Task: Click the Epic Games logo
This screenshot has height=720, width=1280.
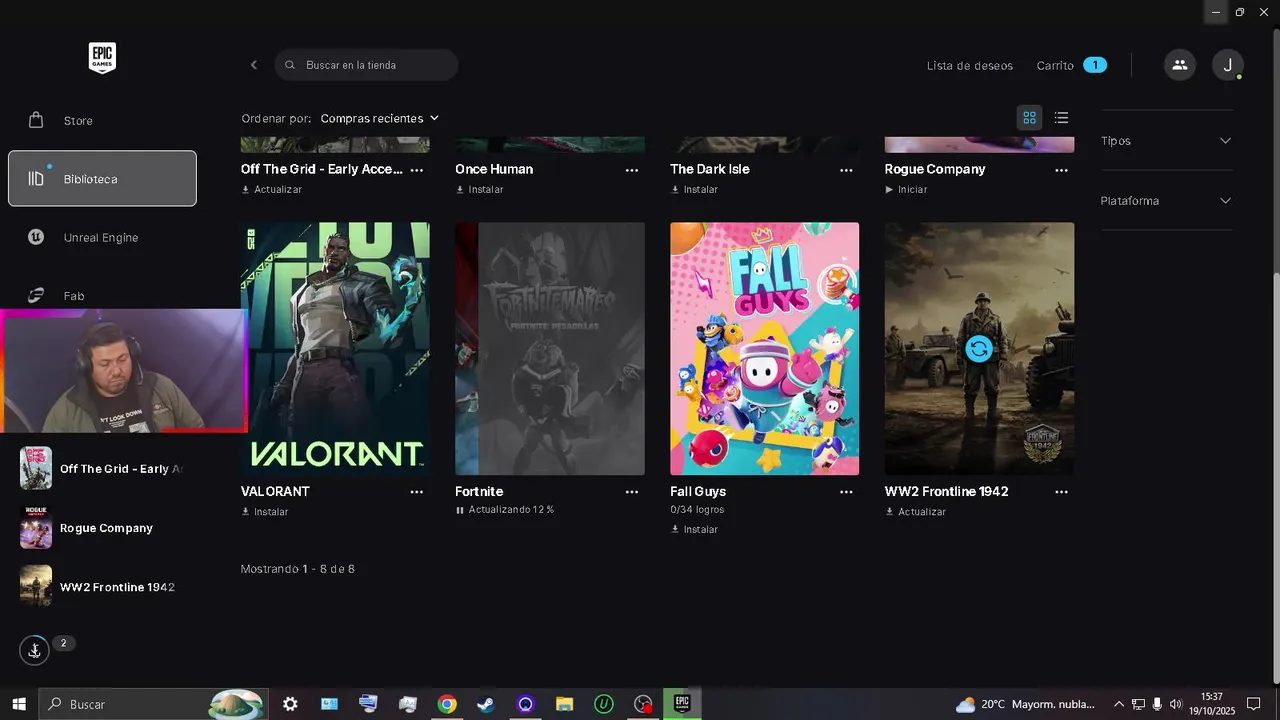Action: (x=102, y=58)
